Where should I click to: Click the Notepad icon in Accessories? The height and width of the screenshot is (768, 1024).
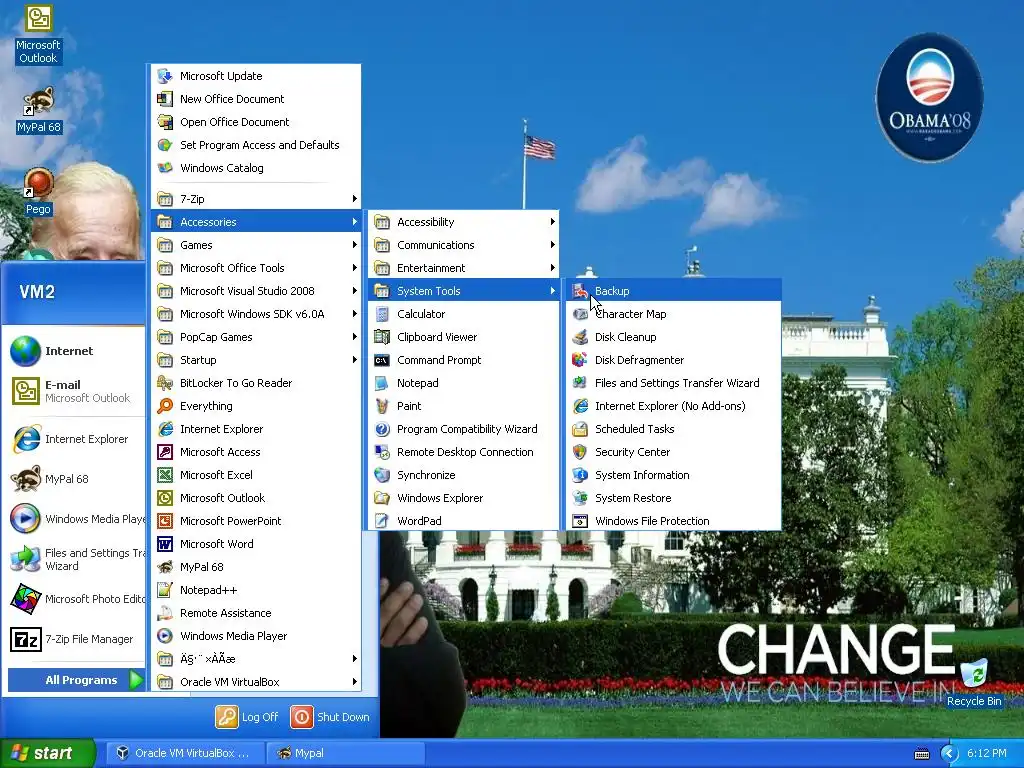coord(382,383)
